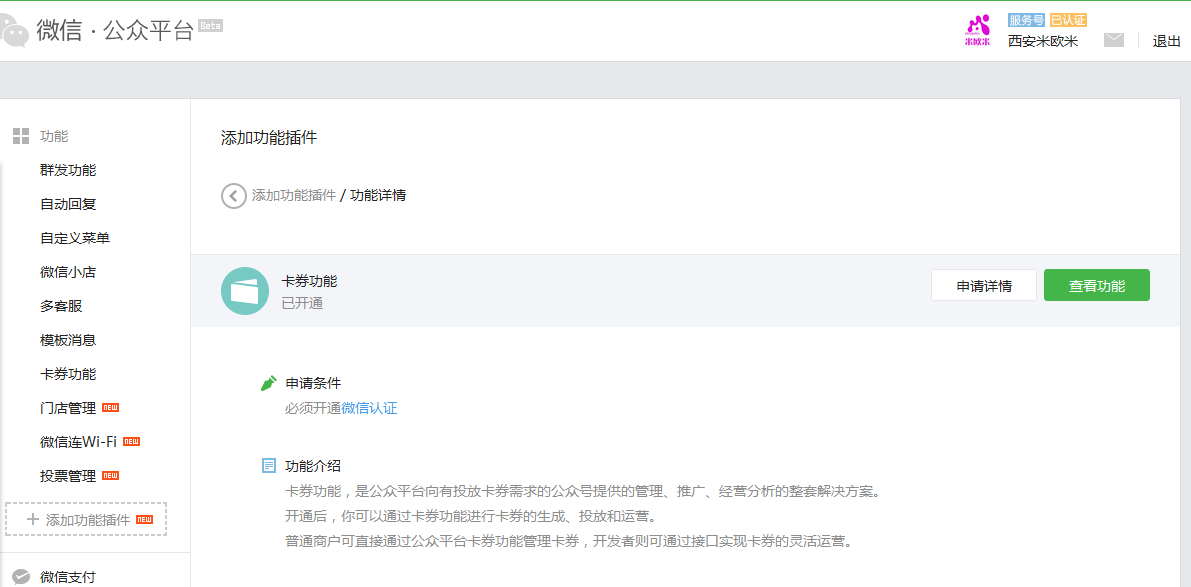Open 多客服 menu item
The width and height of the screenshot is (1191, 587).
click(61, 306)
